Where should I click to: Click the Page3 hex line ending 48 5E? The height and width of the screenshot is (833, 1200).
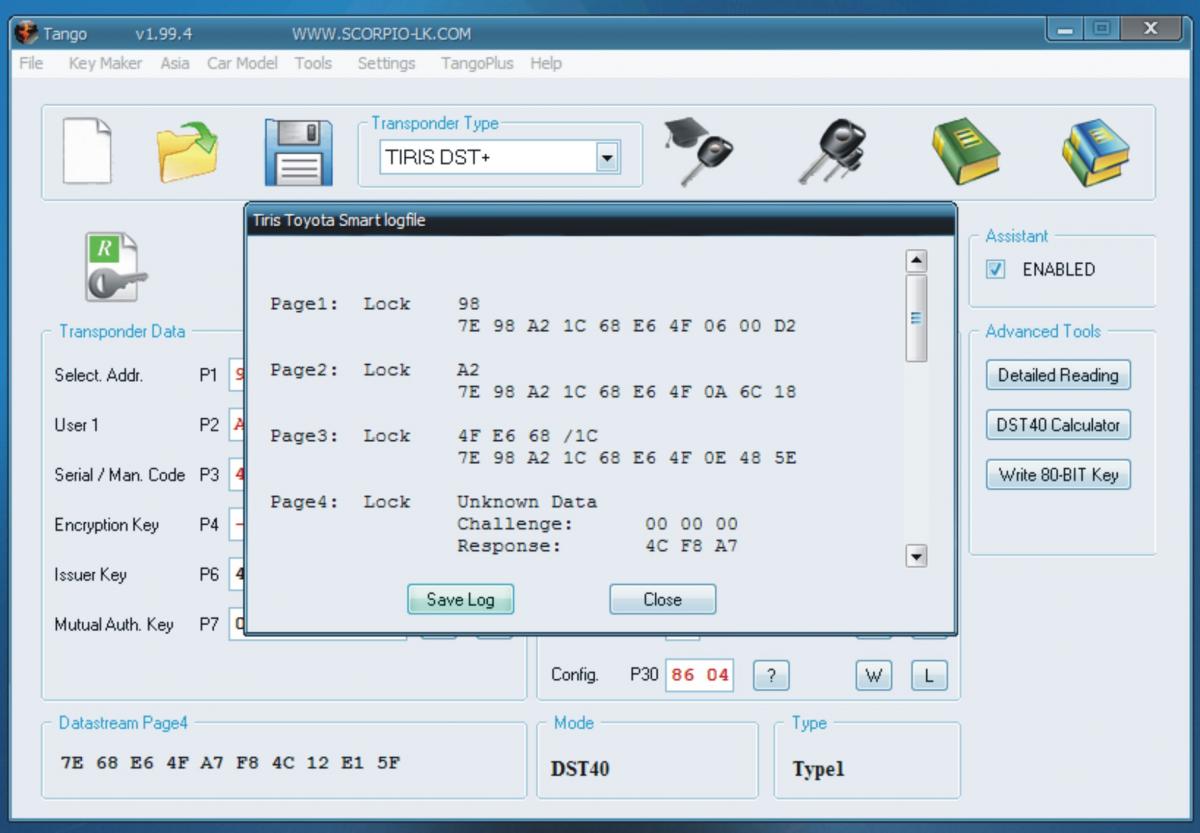(x=627, y=458)
